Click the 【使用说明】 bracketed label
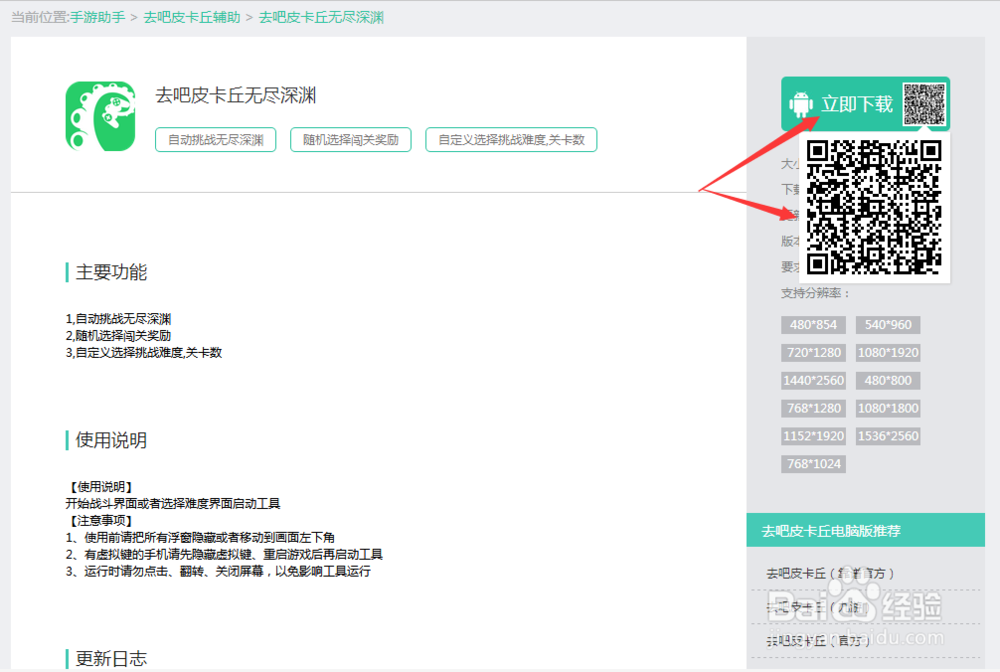Image resolution: width=1000 pixels, height=672 pixels. 101,486
